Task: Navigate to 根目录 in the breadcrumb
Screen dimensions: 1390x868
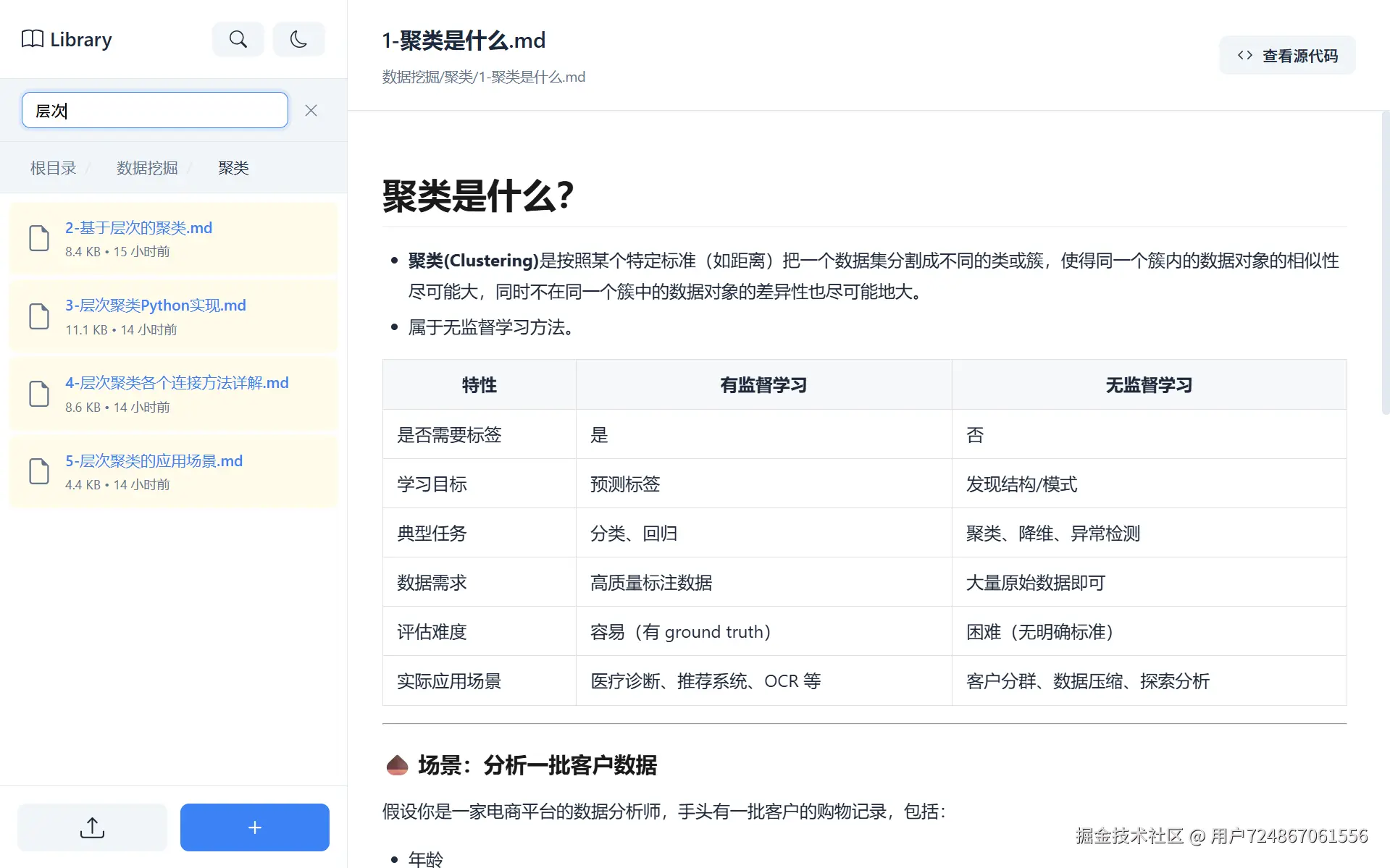Action: pos(52,167)
